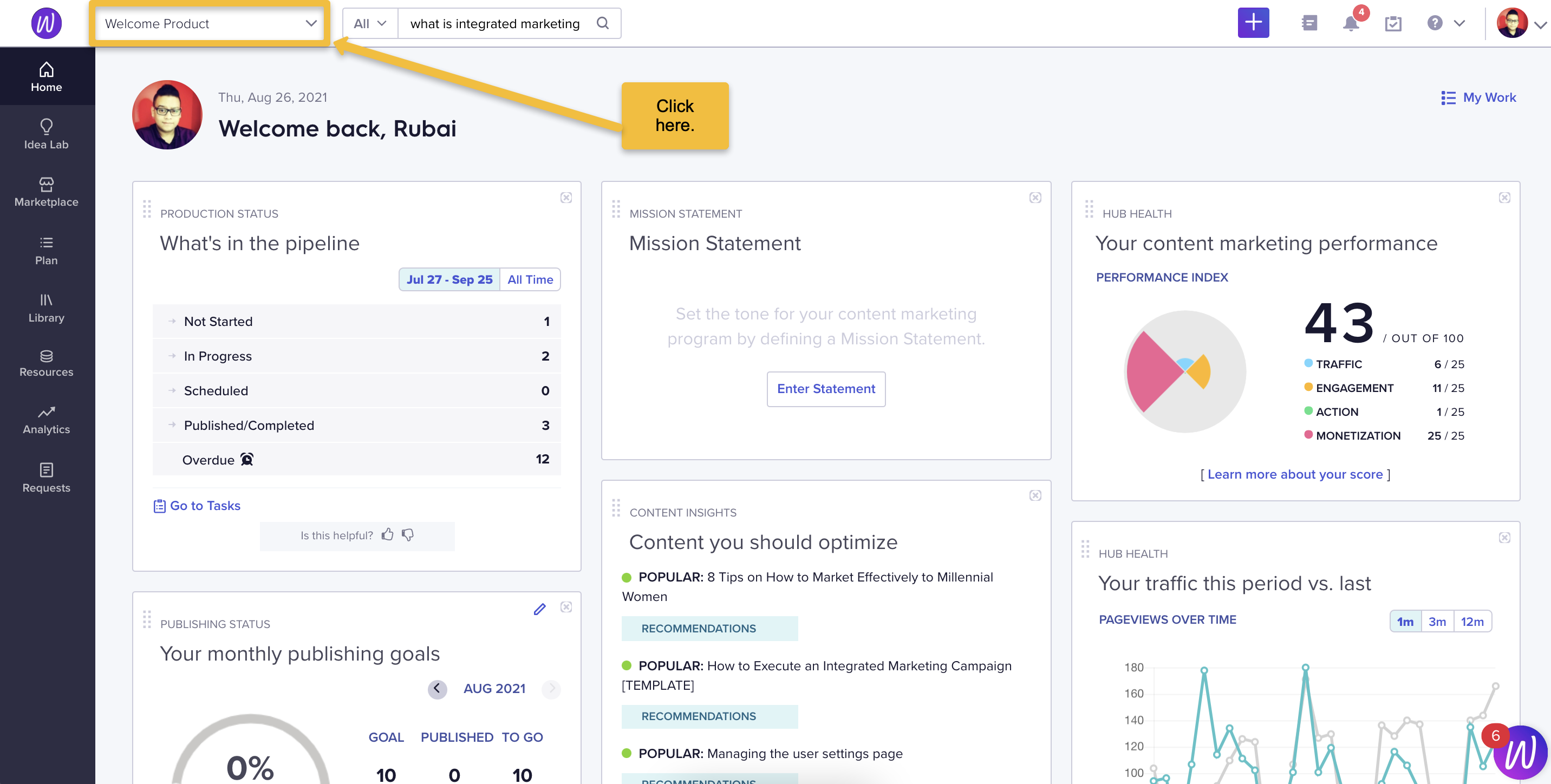Select the Jul 27 - Sep 25 range
The width and height of the screenshot is (1551, 784).
pos(449,279)
